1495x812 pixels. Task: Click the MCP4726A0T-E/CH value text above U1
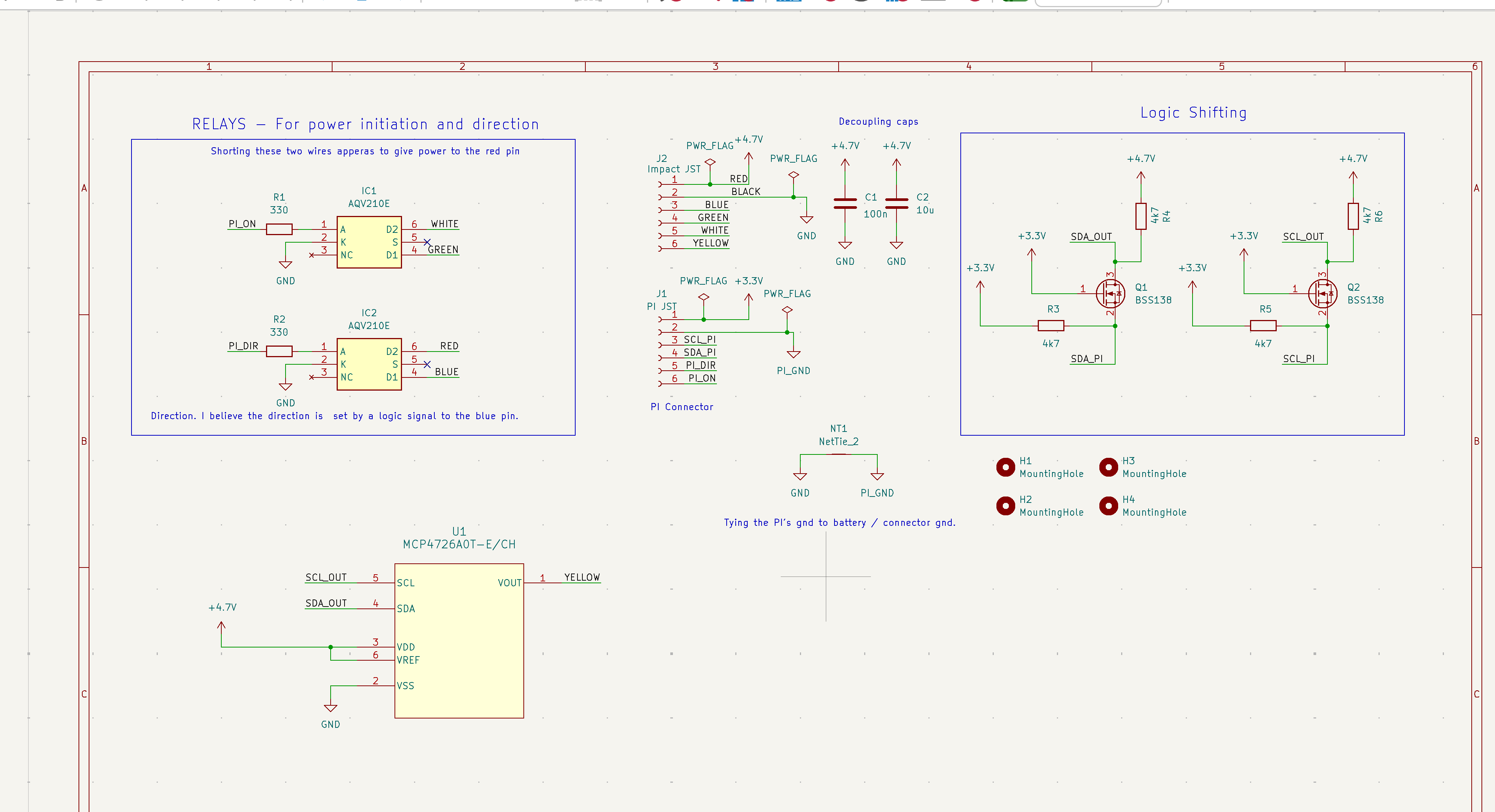point(459,544)
